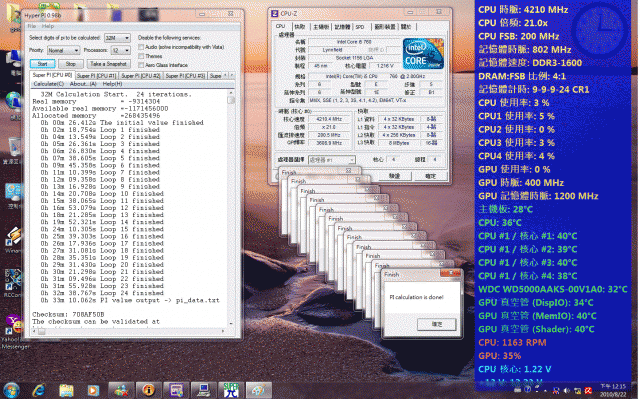Select the Super PI [CPU #1] tab
The width and height of the screenshot is (640, 399).
(x=97, y=76)
